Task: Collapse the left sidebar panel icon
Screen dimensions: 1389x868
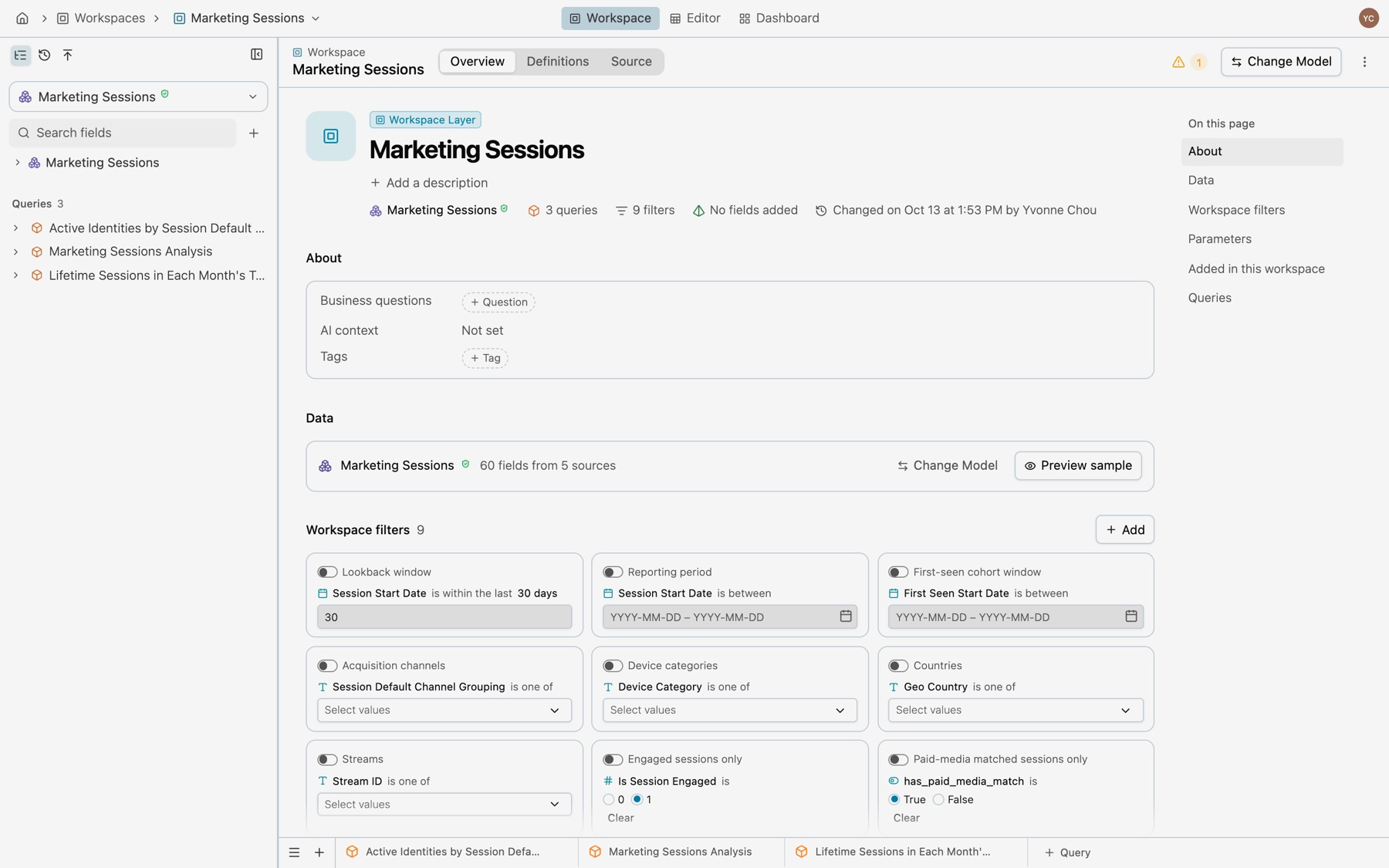Action: click(x=257, y=55)
